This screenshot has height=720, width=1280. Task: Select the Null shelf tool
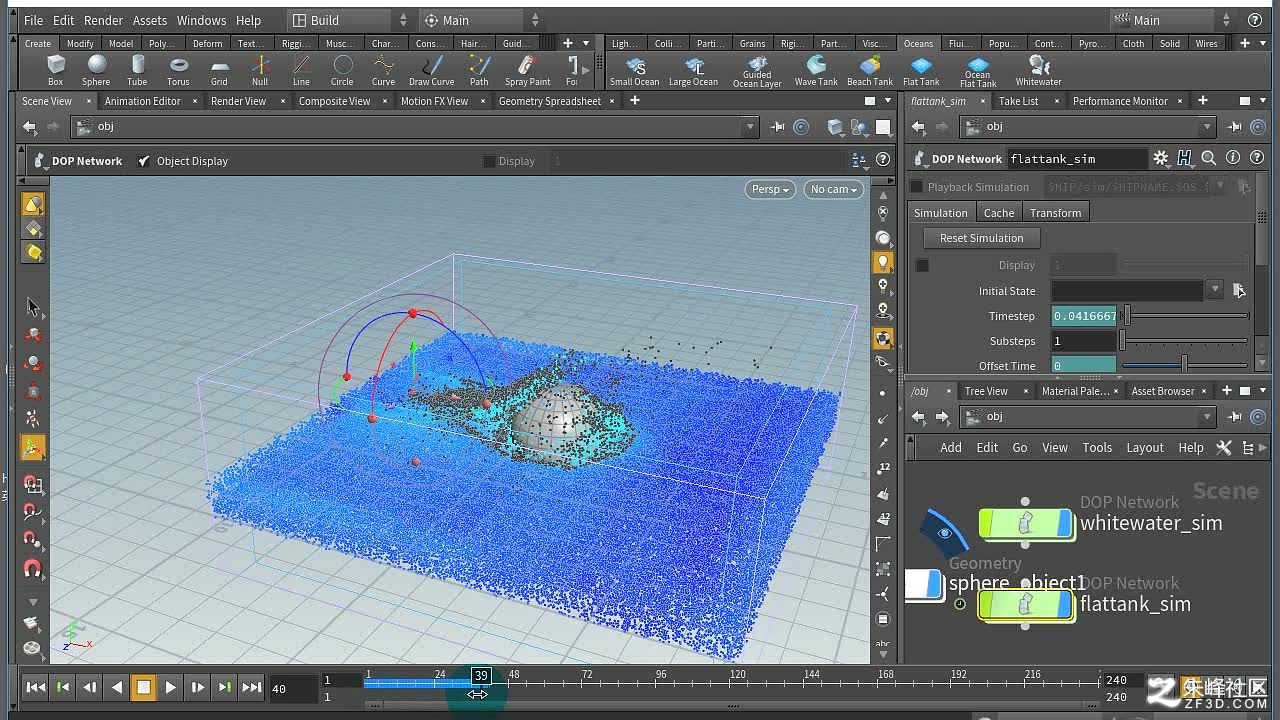(x=260, y=70)
